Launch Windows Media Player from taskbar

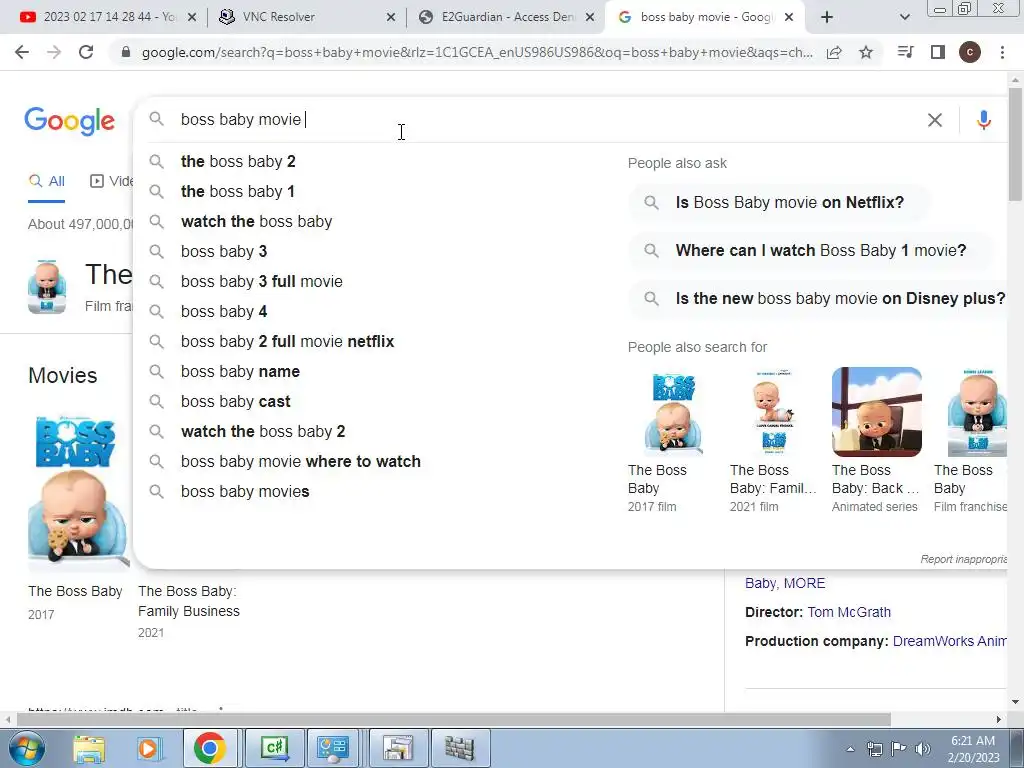point(149,748)
